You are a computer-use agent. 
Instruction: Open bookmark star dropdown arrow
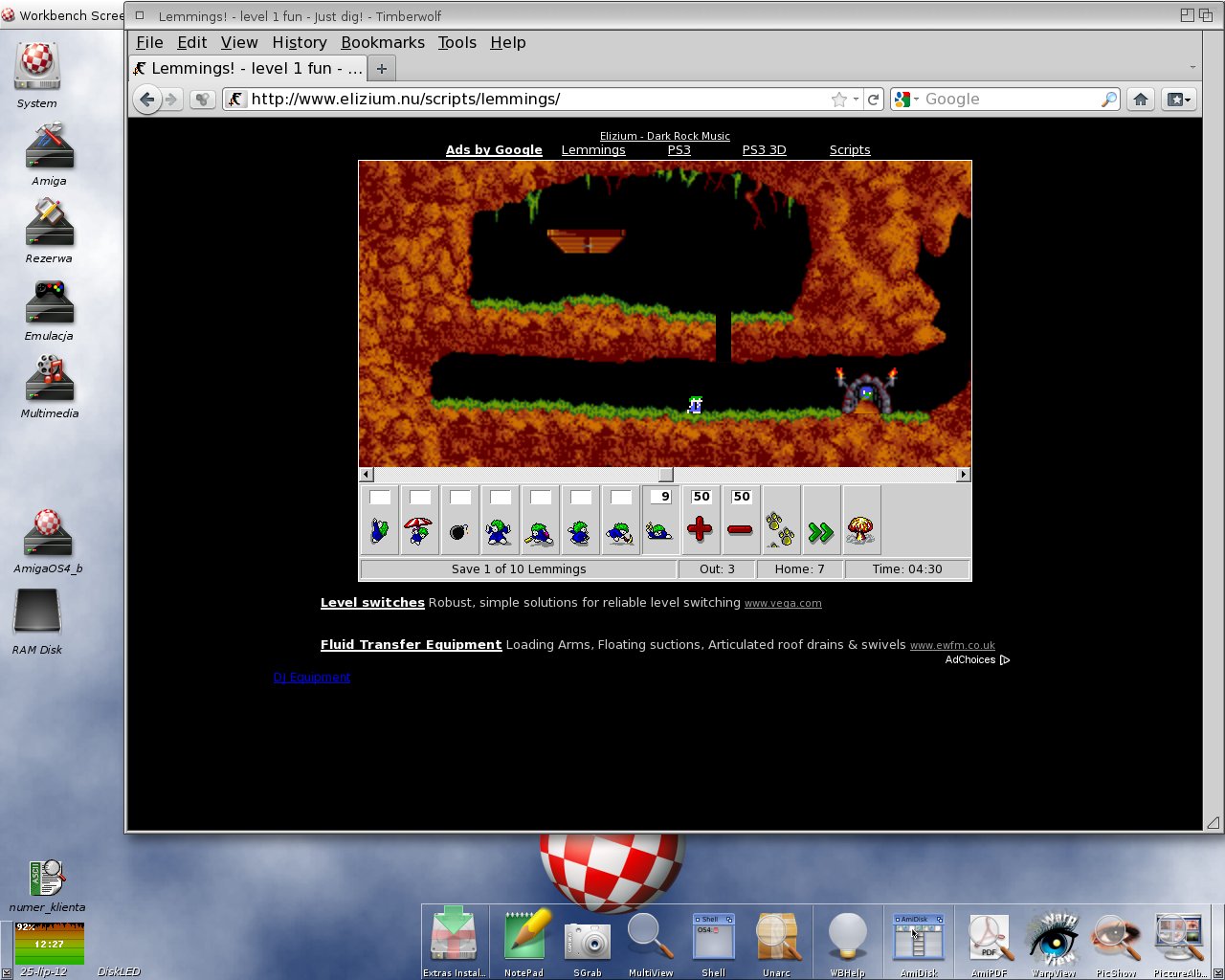pyautogui.click(x=856, y=100)
